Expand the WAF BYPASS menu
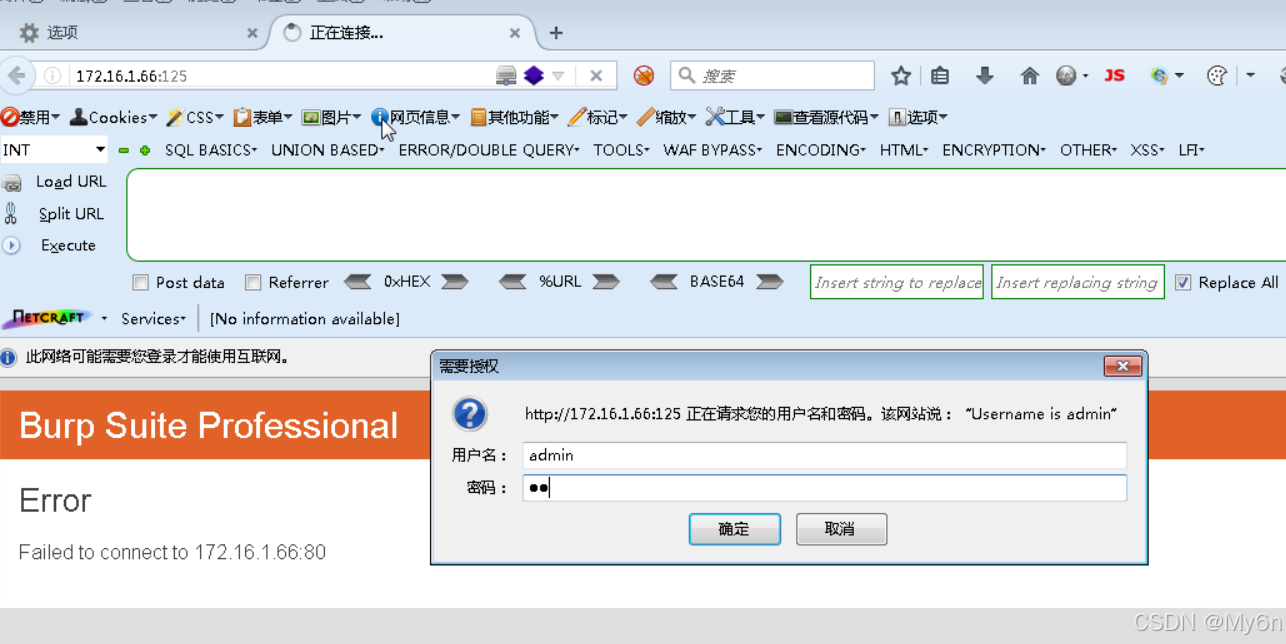This screenshot has height=644, width=1286. [x=713, y=150]
